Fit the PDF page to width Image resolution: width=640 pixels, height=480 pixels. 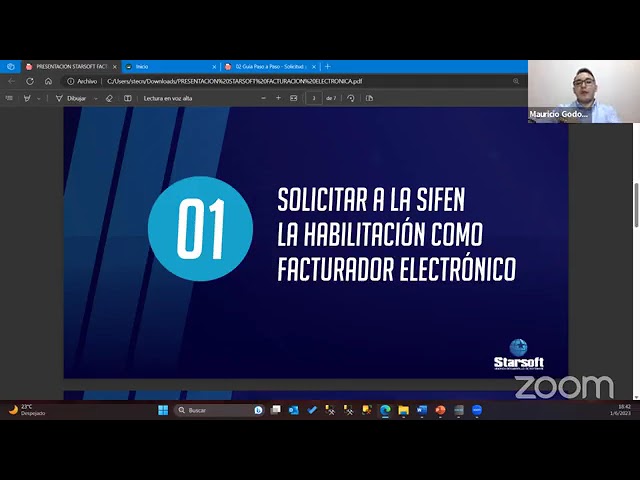click(x=293, y=98)
